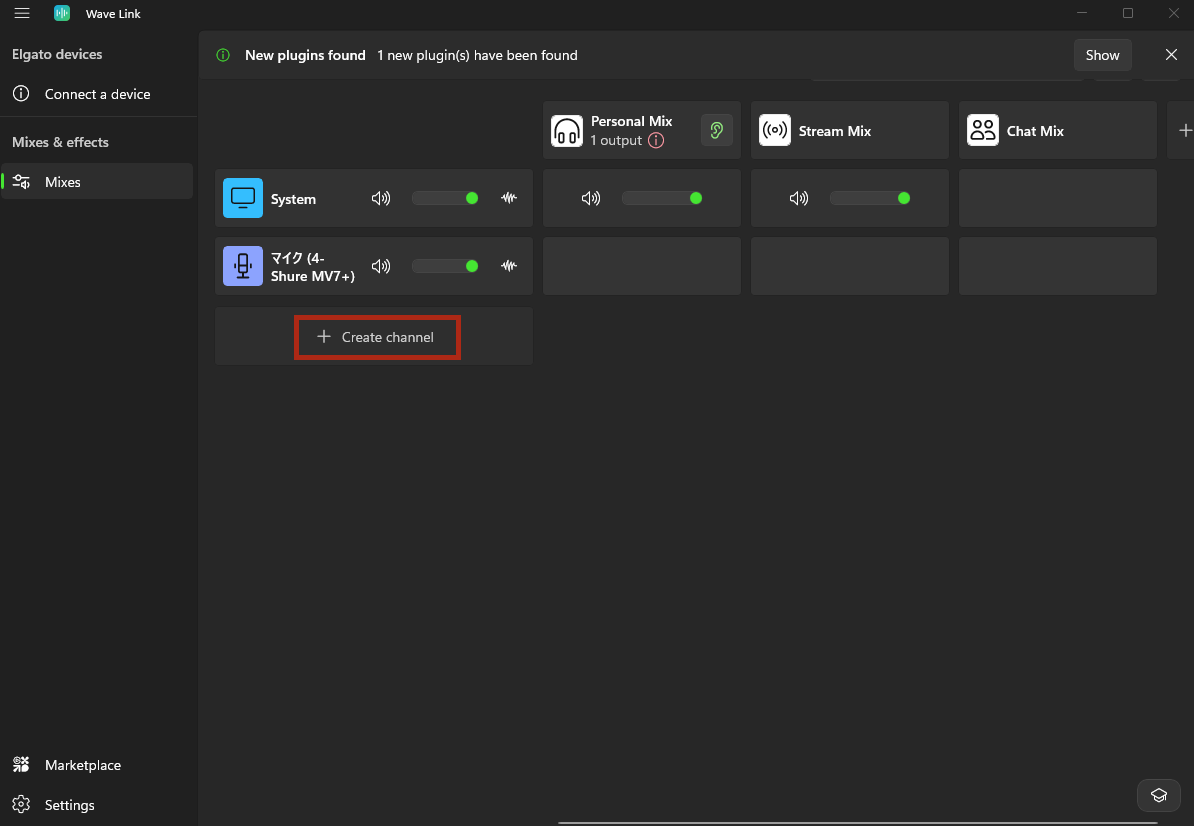Toggle Personal Mix monitoring ear icon
The image size is (1194, 826).
point(717,130)
